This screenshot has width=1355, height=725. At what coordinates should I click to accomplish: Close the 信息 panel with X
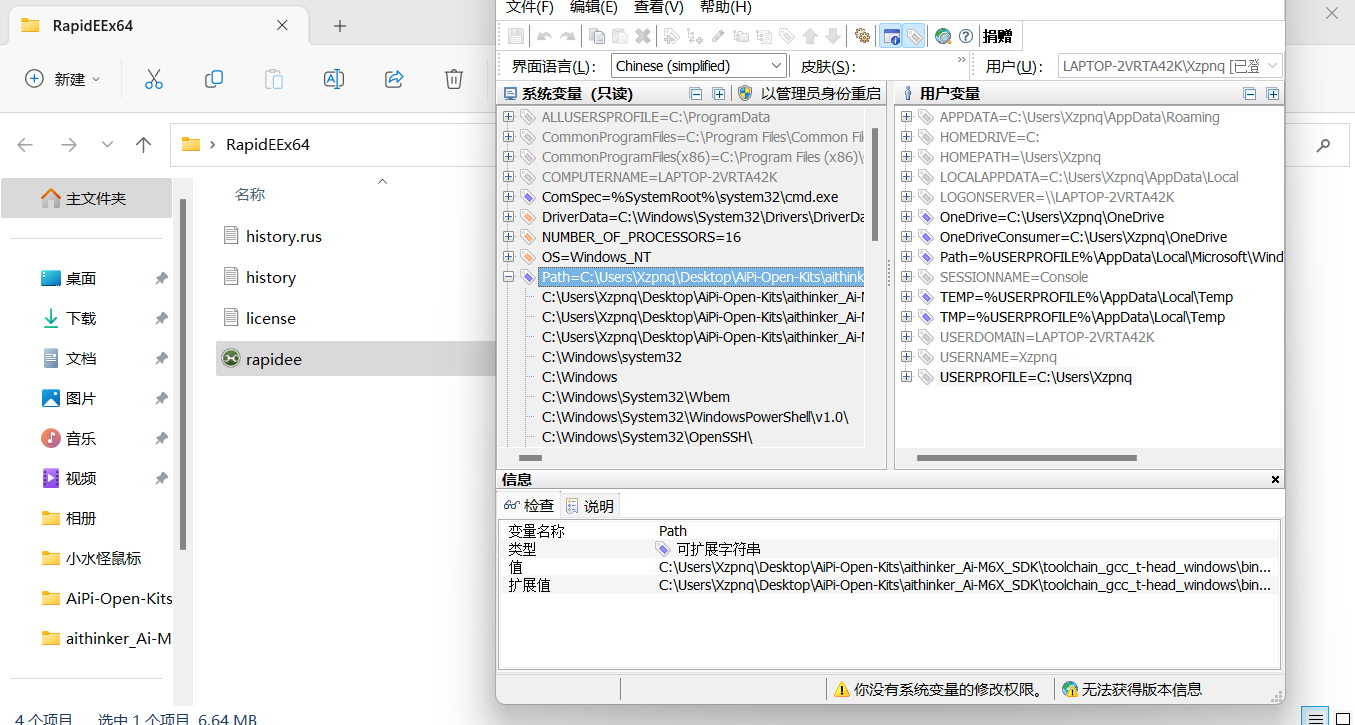tap(1275, 480)
